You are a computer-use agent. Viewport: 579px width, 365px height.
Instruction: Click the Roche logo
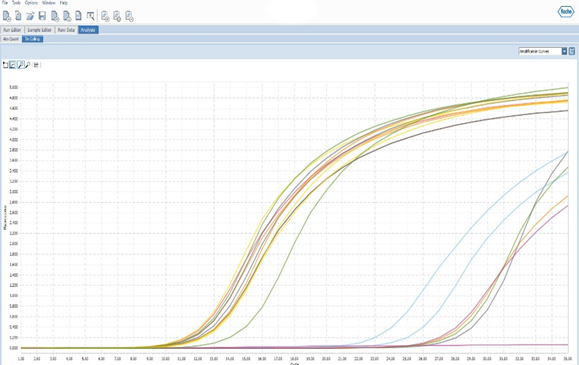[x=566, y=12]
